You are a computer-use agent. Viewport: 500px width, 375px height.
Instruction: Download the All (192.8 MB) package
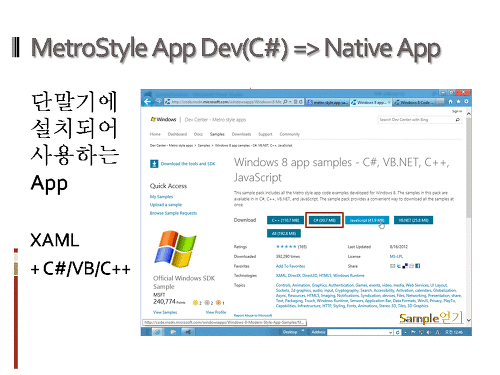pos(284,233)
